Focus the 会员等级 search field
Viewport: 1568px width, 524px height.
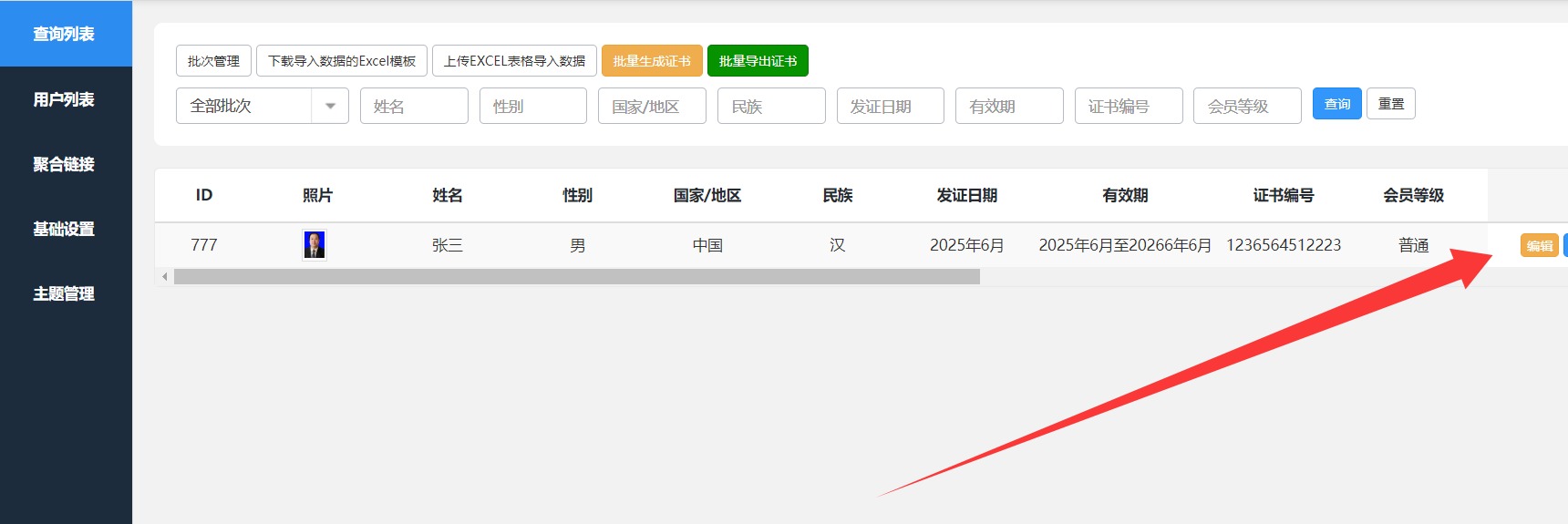click(x=1247, y=106)
